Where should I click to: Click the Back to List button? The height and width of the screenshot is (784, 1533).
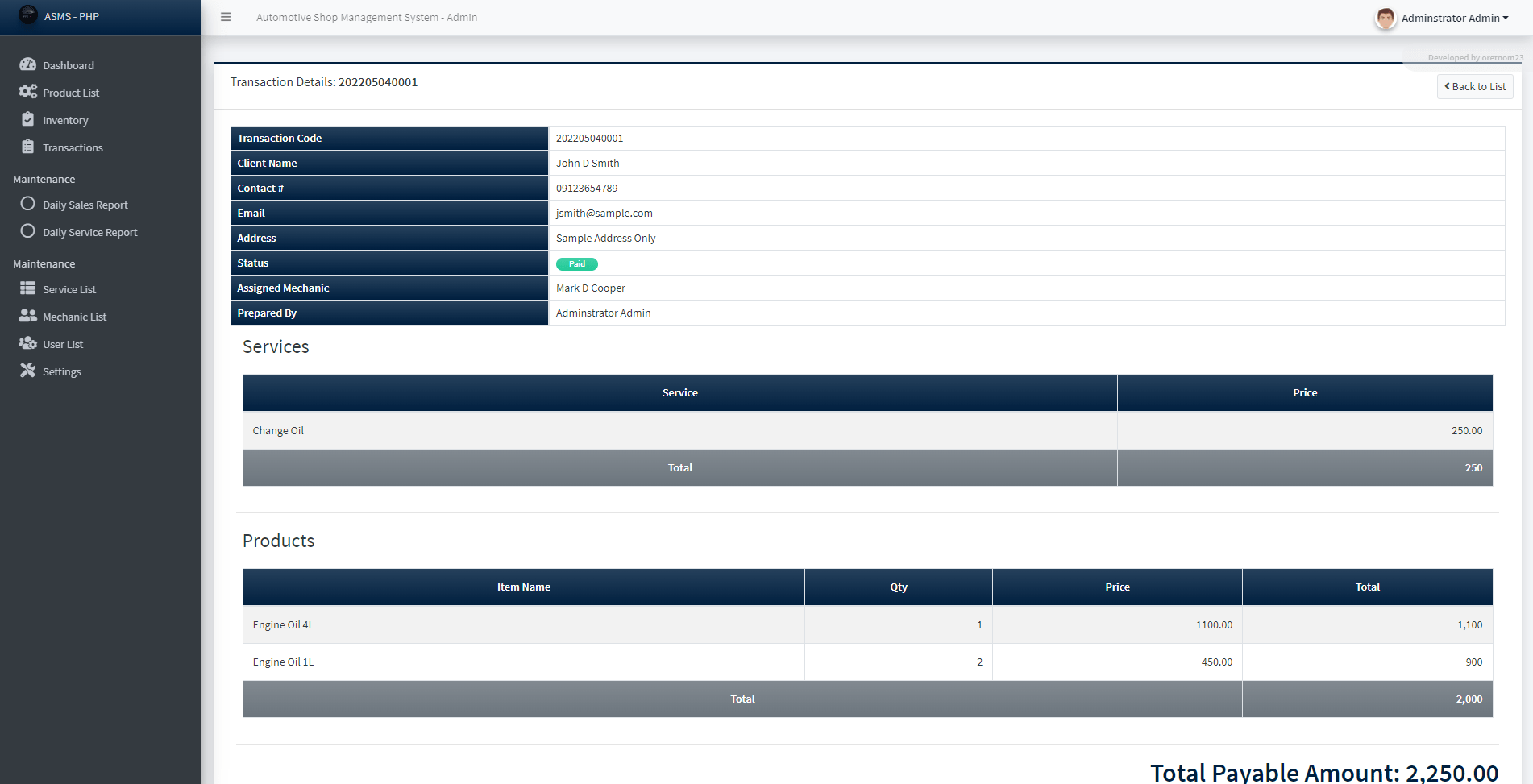point(1475,86)
